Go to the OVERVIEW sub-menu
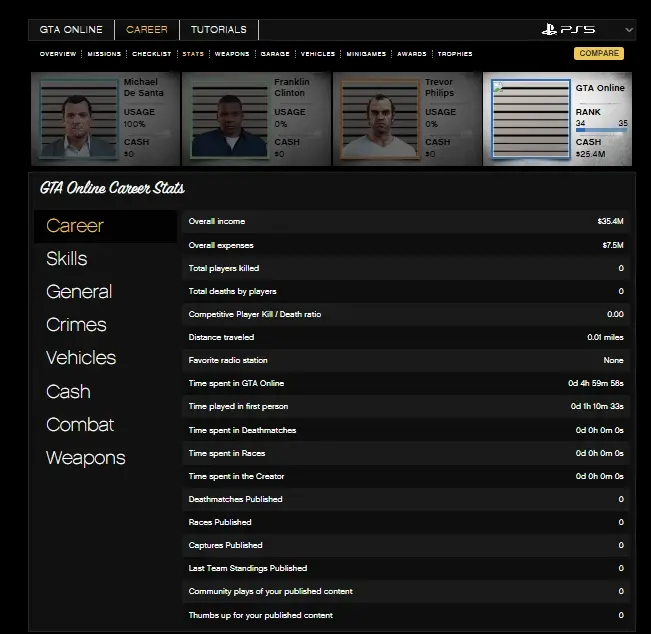The image size is (651, 634). coord(58,54)
